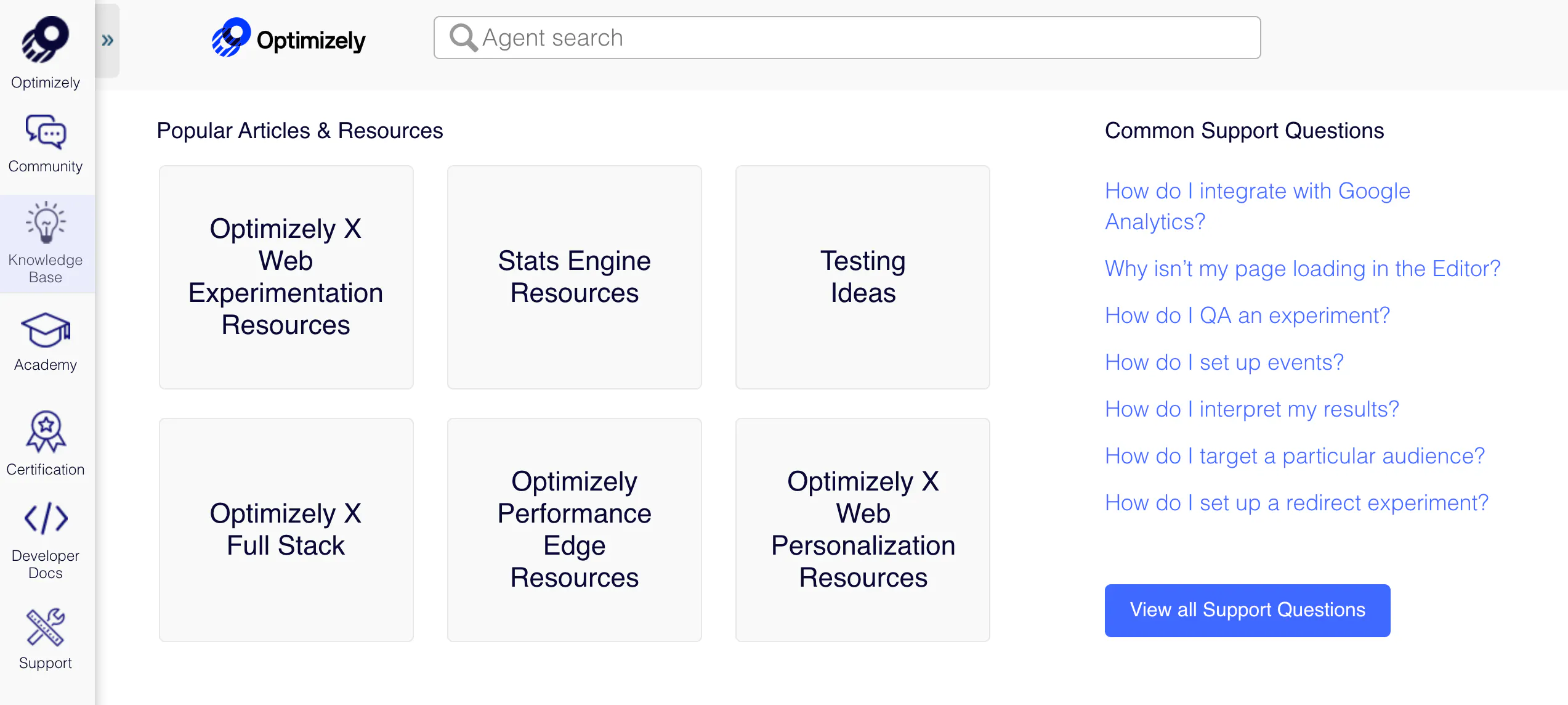This screenshot has height=705, width=1568.
Task: Open the Support wrench and ruler icon
Action: pos(46,627)
